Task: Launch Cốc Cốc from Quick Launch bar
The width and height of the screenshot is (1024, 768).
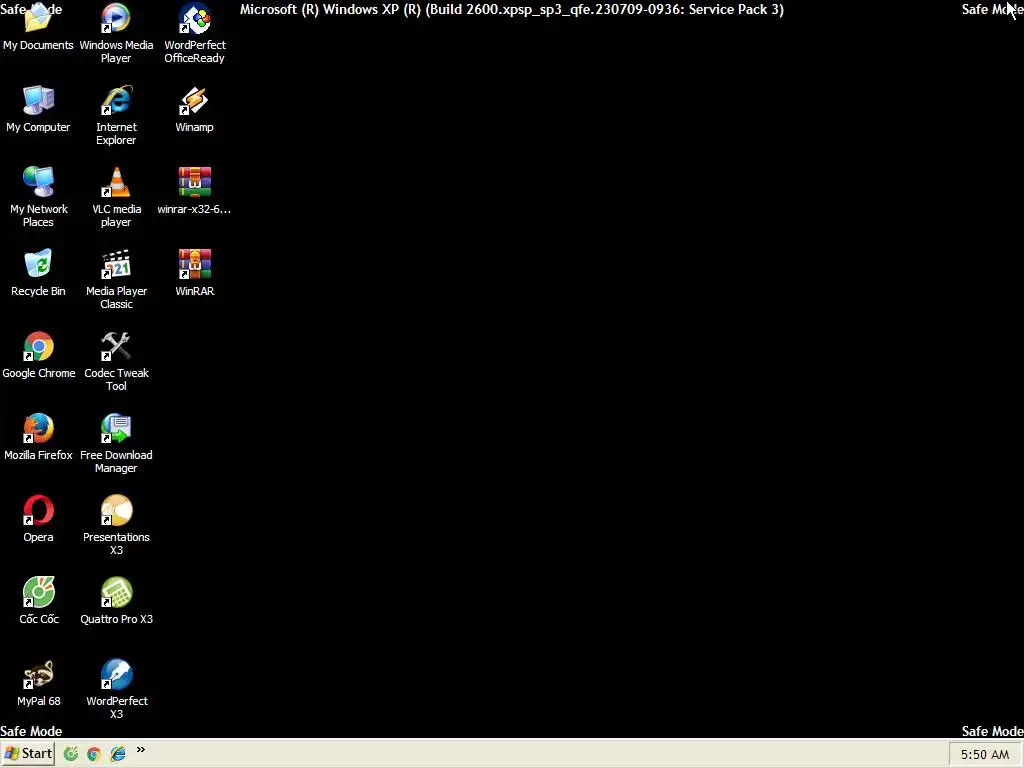Action: pyautogui.click(x=71, y=754)
